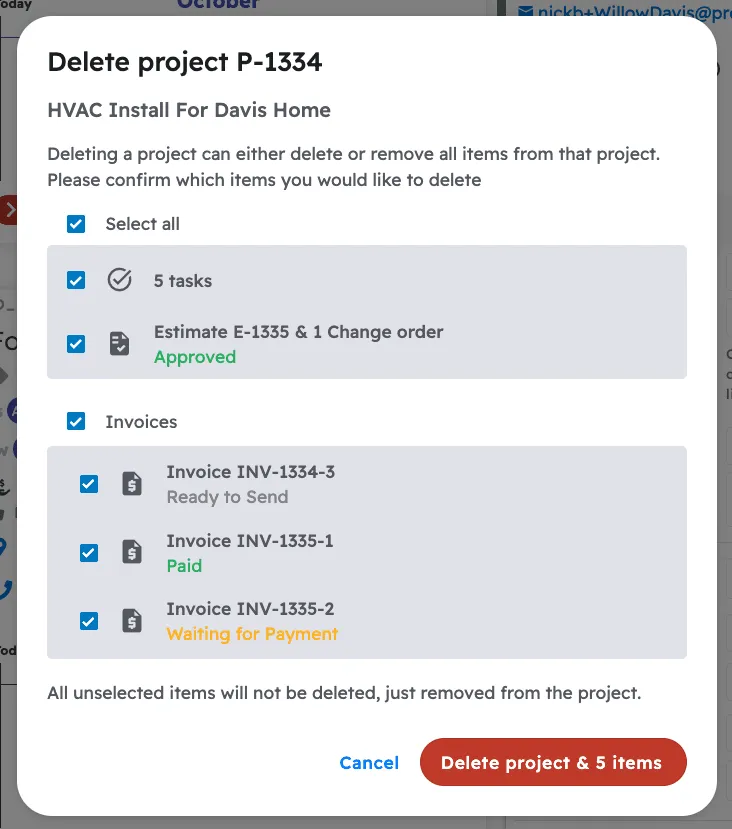
Task: Uncheck the checkbox for Invoice INV-1335-2
Action: coord(88,620)
